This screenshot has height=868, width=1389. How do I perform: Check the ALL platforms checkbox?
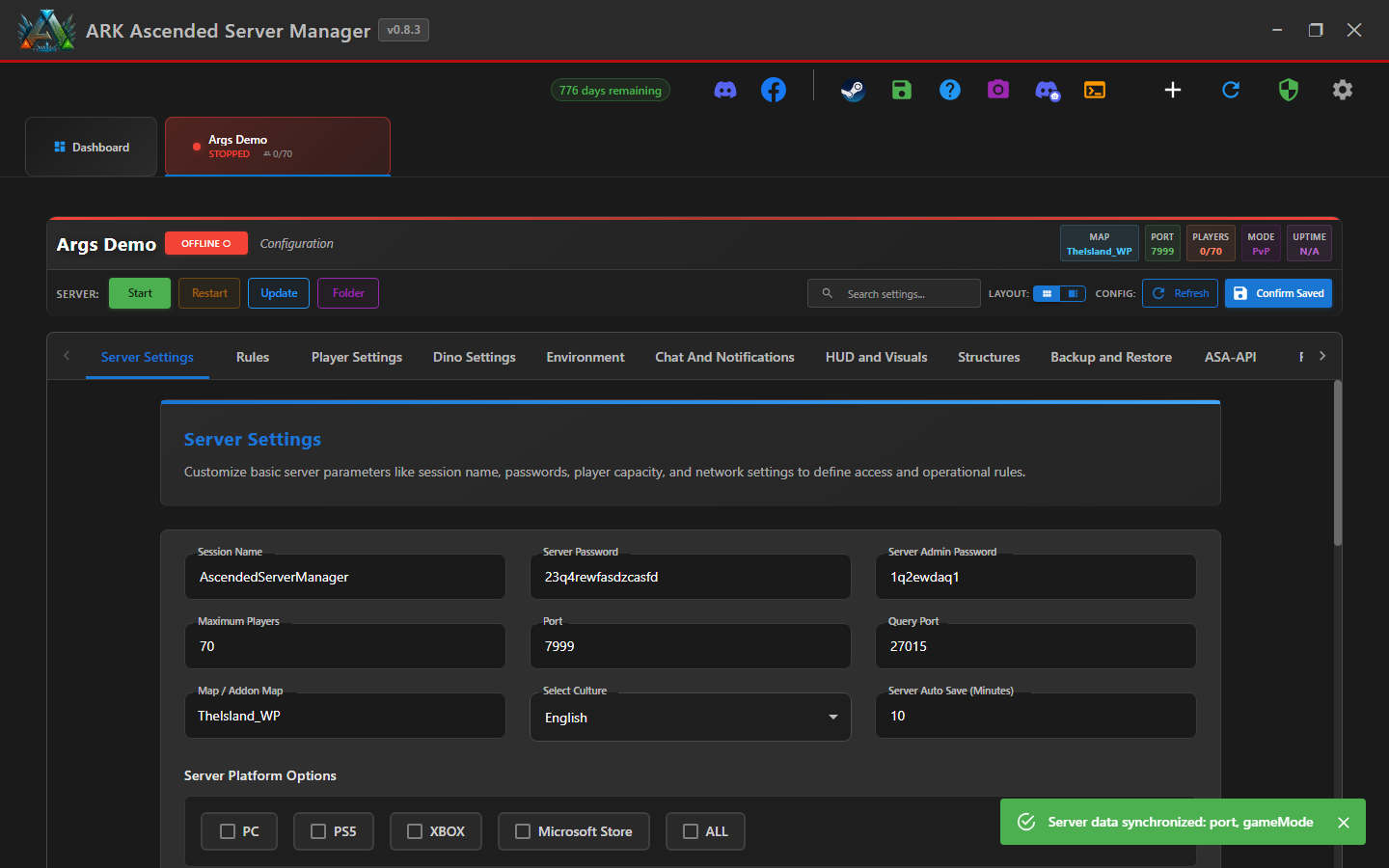point(691,831)
